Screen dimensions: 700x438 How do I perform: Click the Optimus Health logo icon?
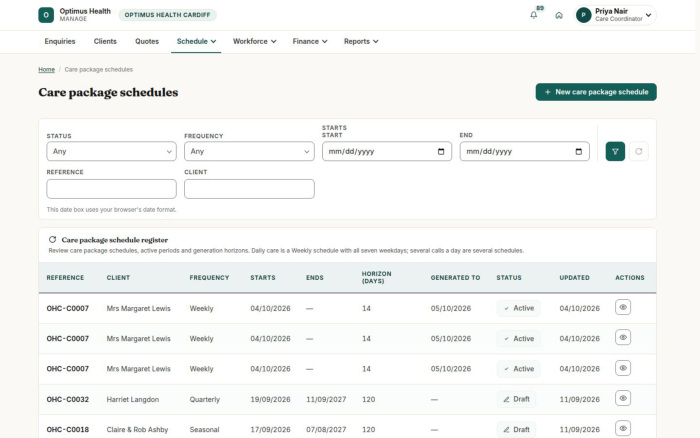click(46, 15)
